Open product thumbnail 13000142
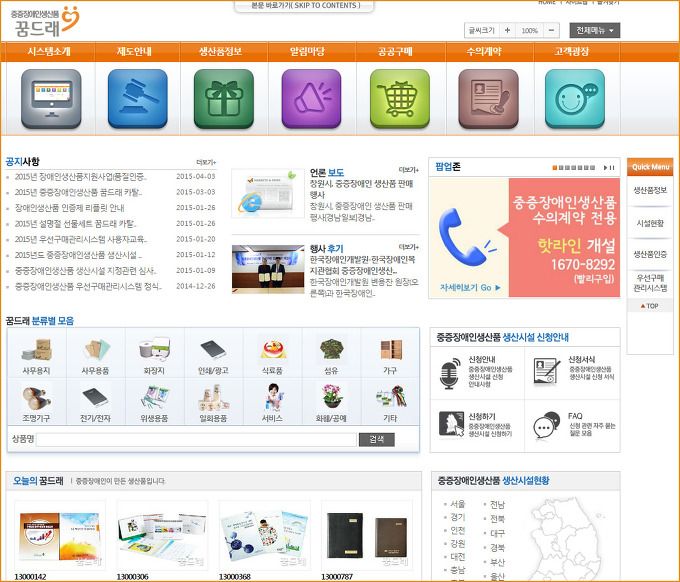This screenshot has height=582, width=680. coord(60,536)
